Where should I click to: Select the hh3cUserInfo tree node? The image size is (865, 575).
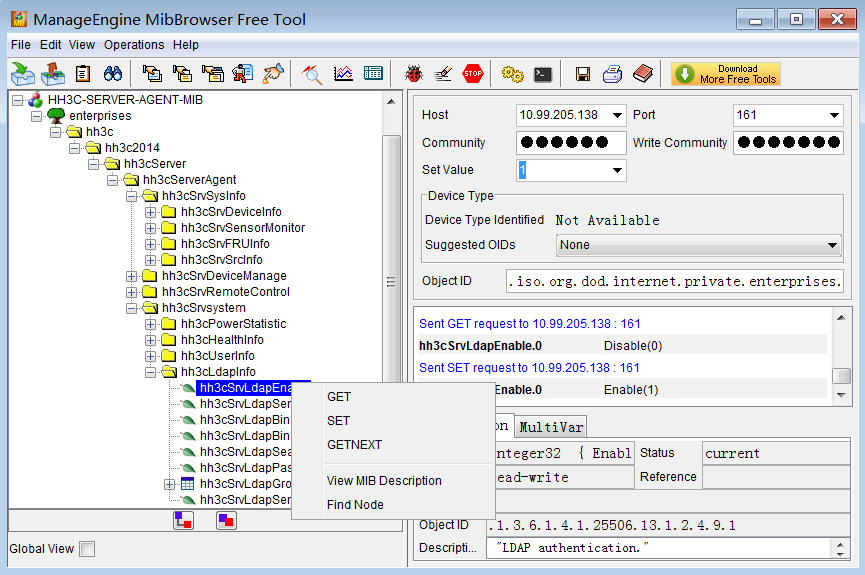click(x=218, y=356)
